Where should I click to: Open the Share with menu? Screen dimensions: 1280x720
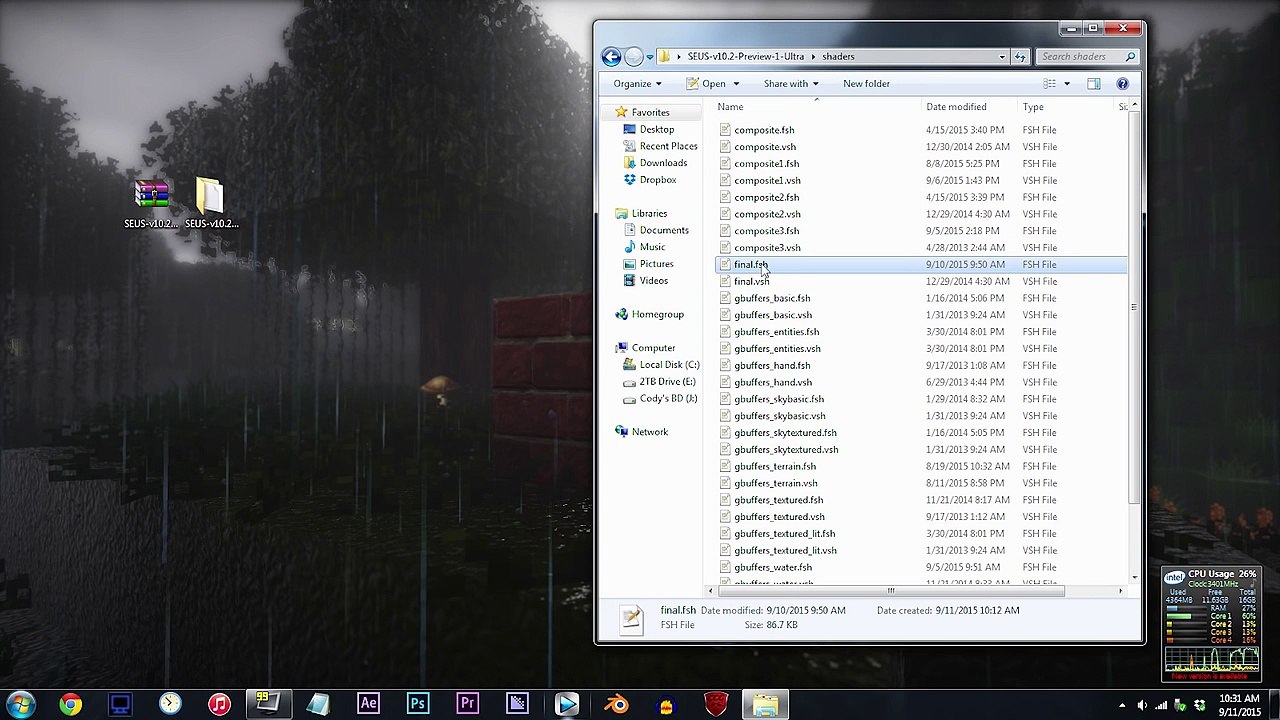791,84
